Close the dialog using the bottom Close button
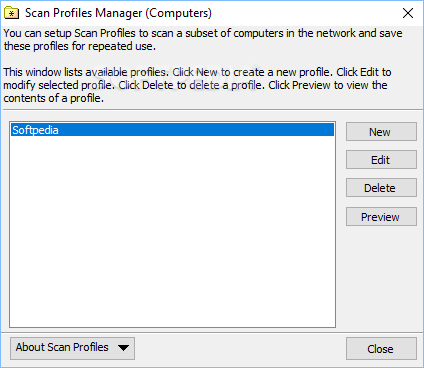Screen dimensions: 424x368 click(x=381, y=349)
